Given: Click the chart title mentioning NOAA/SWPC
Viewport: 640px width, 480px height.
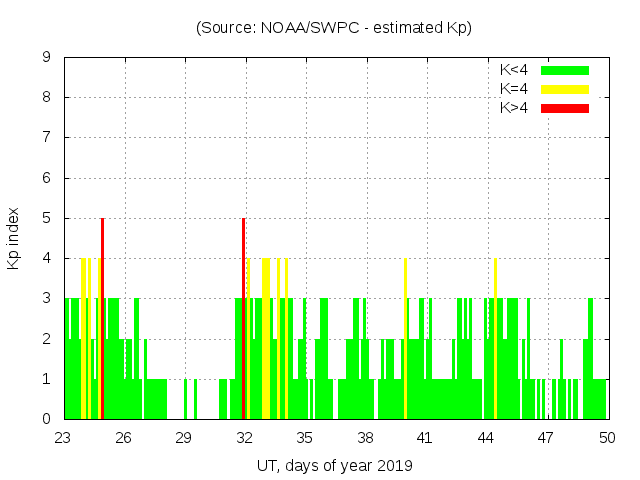Looking at the screenshot, I should 334,28.
